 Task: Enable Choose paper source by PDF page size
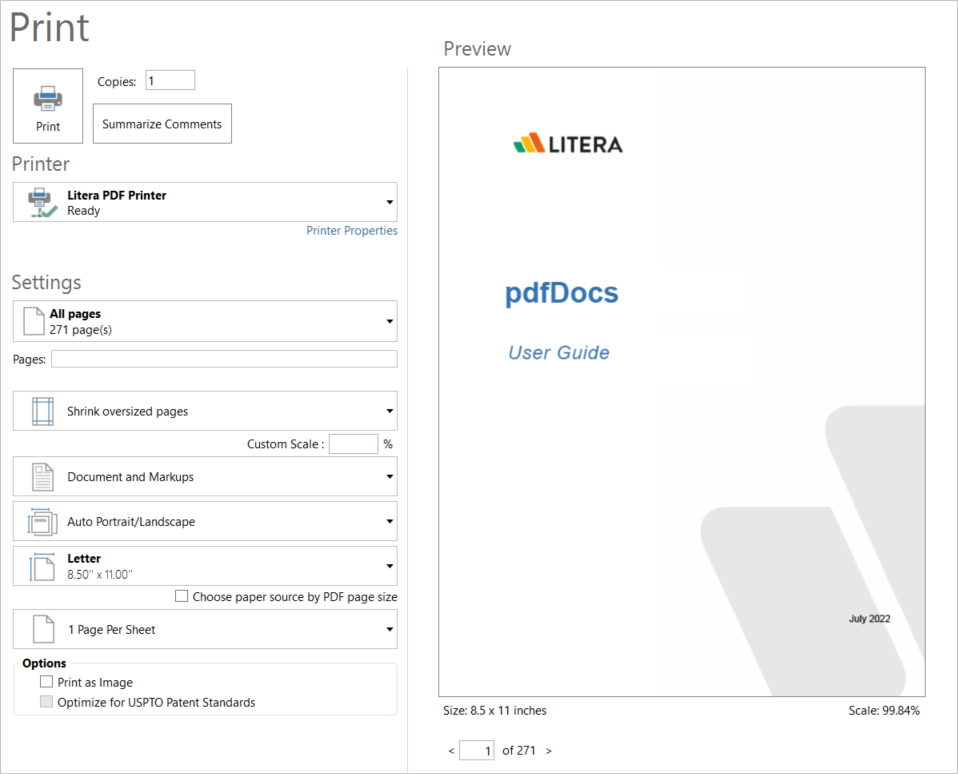pyautogui.click(x=181, y=596)
